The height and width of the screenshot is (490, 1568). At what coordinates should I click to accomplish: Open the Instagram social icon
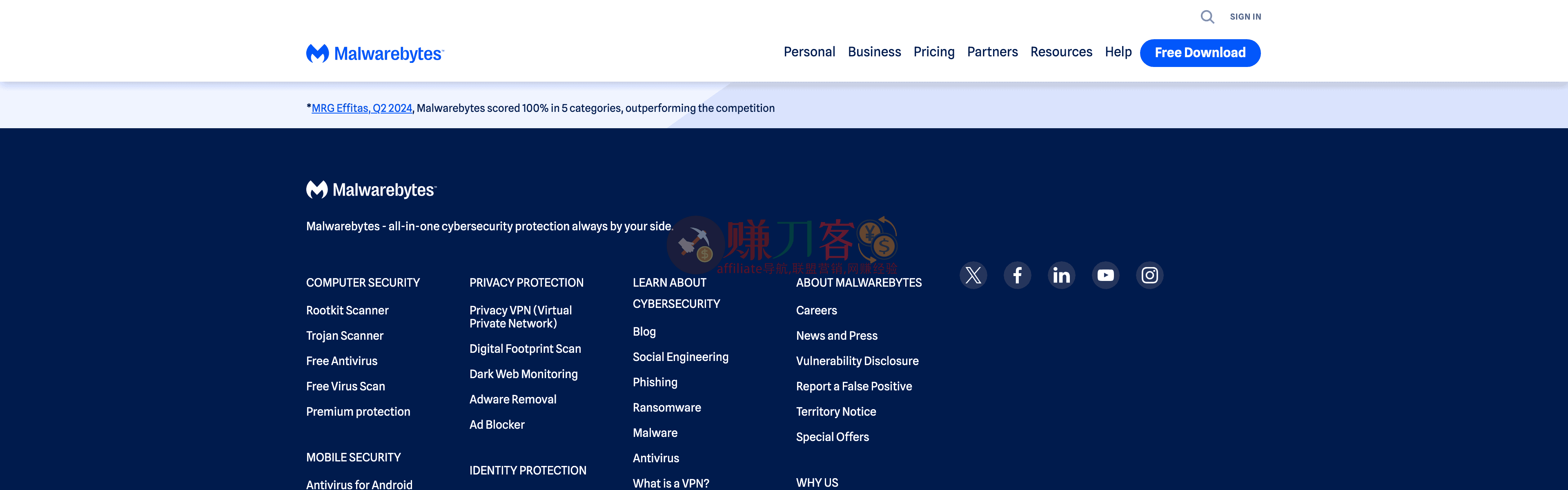[x=1150, y=275]
